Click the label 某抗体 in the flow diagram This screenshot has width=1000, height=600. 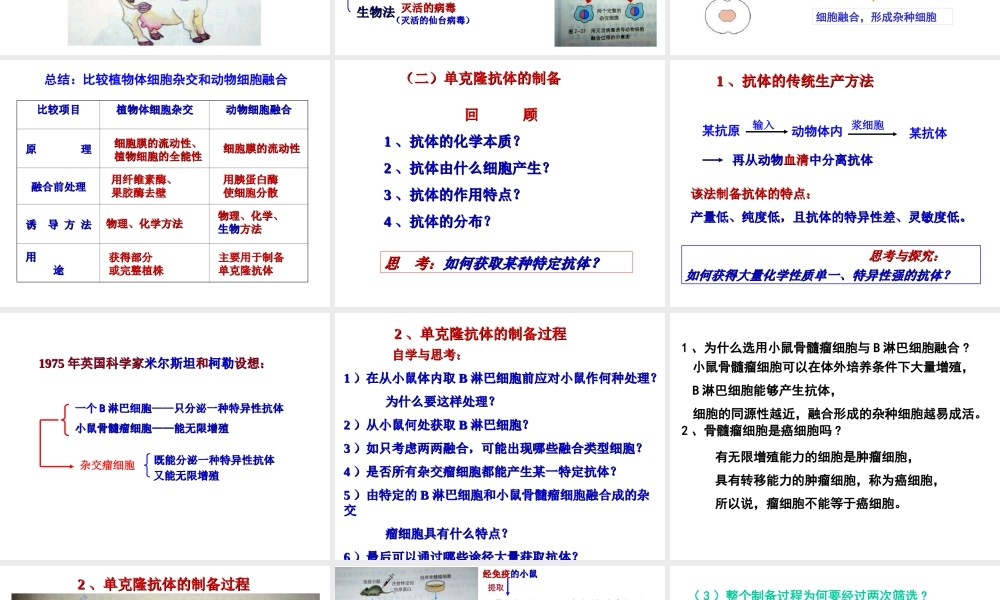pyautogui.click(x=927, y=133)
